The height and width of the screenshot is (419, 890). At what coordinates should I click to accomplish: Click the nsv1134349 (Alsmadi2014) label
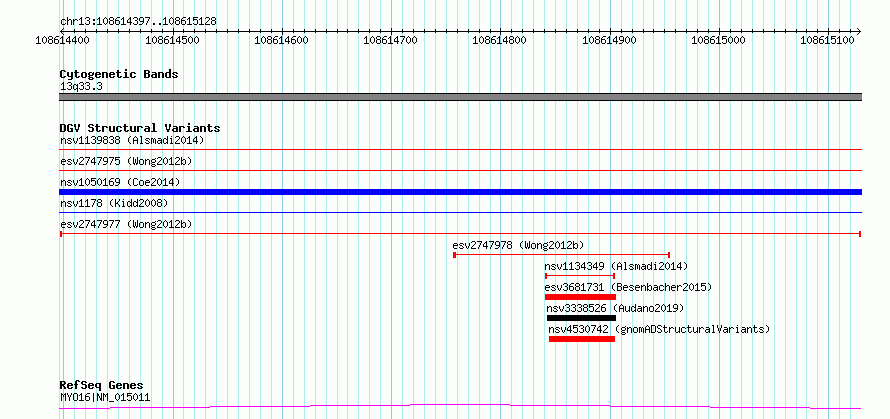[x=616, y=266]
